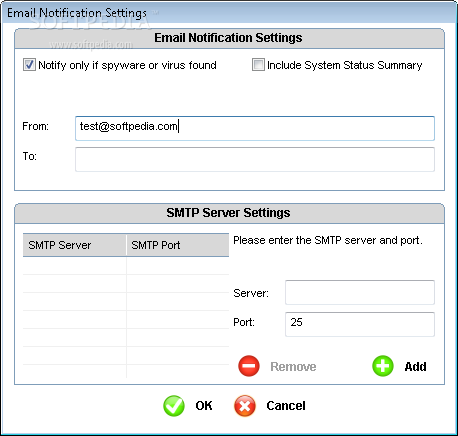Click the 'To:' label
458x436 pixels.
coord(29,156)
